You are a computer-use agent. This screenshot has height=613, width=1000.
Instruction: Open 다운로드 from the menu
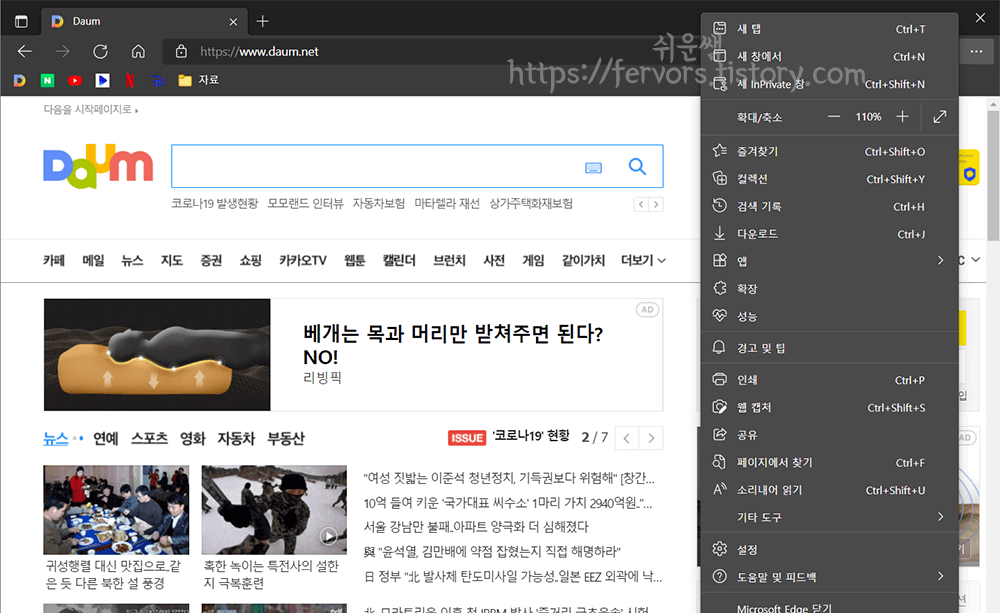[x=829, y=233]
